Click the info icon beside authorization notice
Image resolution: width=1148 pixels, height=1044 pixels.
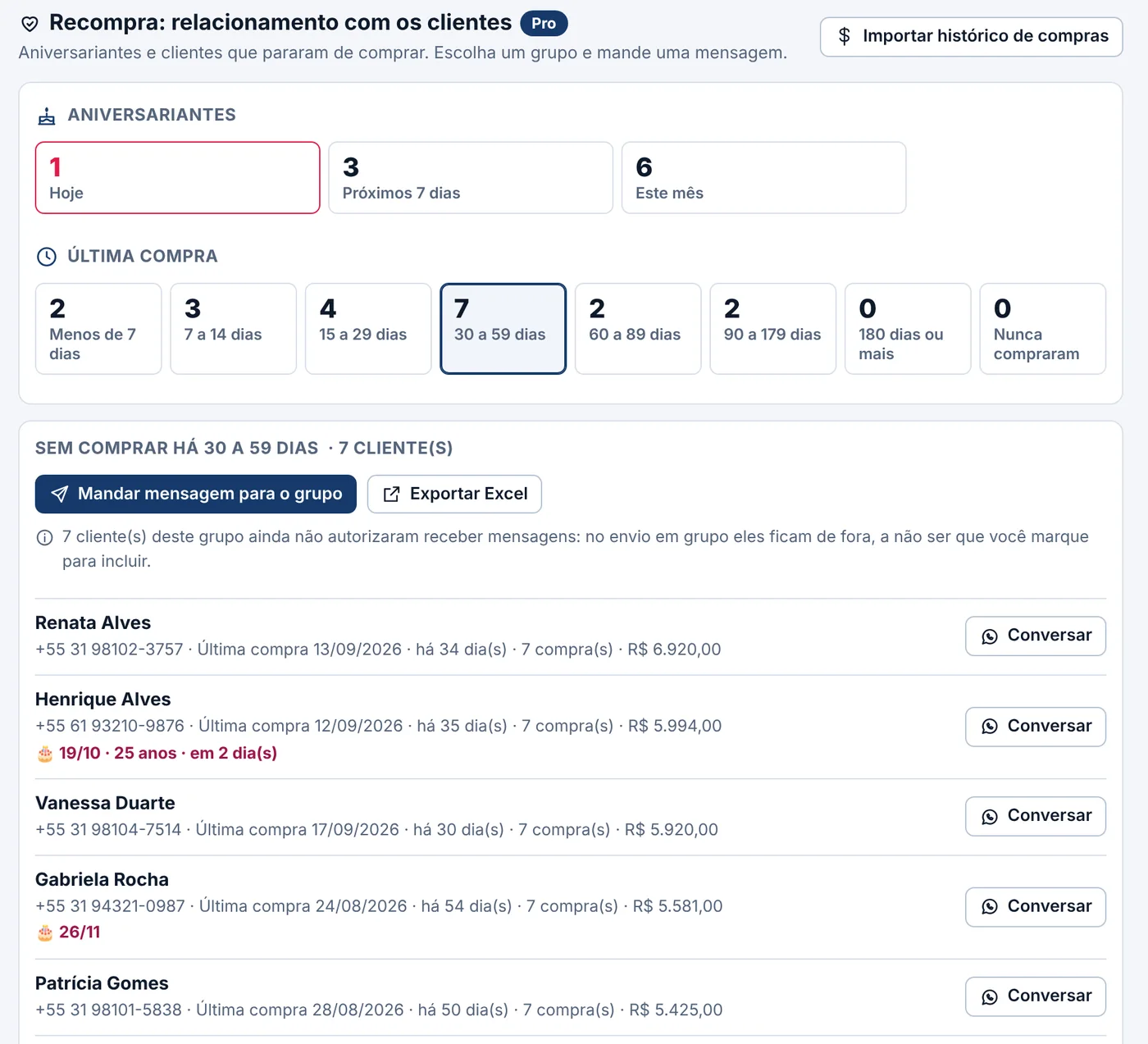(45, 538)
